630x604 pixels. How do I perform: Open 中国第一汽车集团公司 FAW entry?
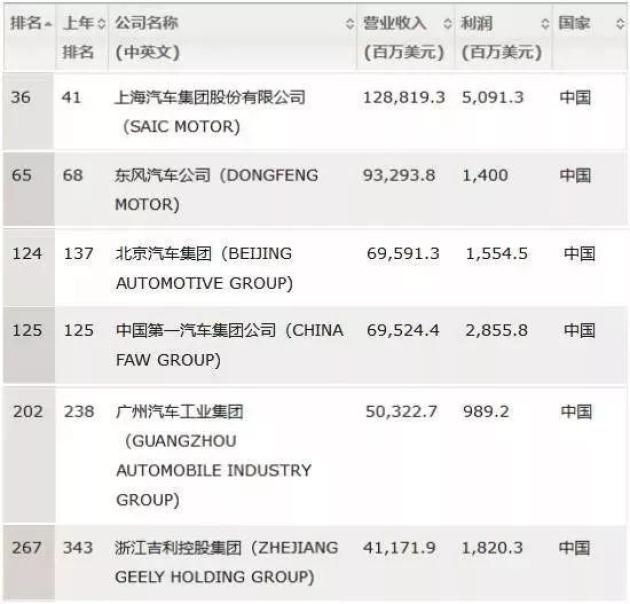pos(229,345)
